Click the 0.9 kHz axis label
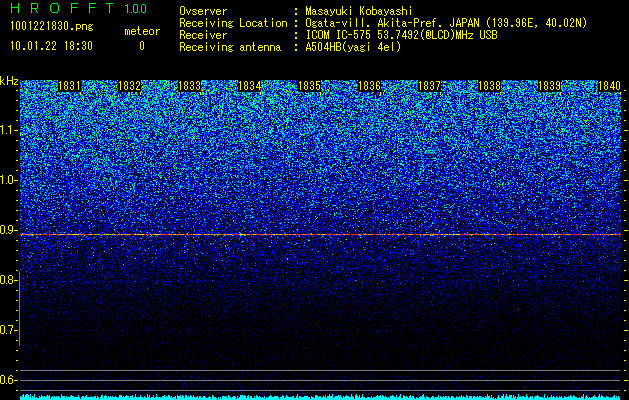This screenshot has width=629, height=400. 8,230
